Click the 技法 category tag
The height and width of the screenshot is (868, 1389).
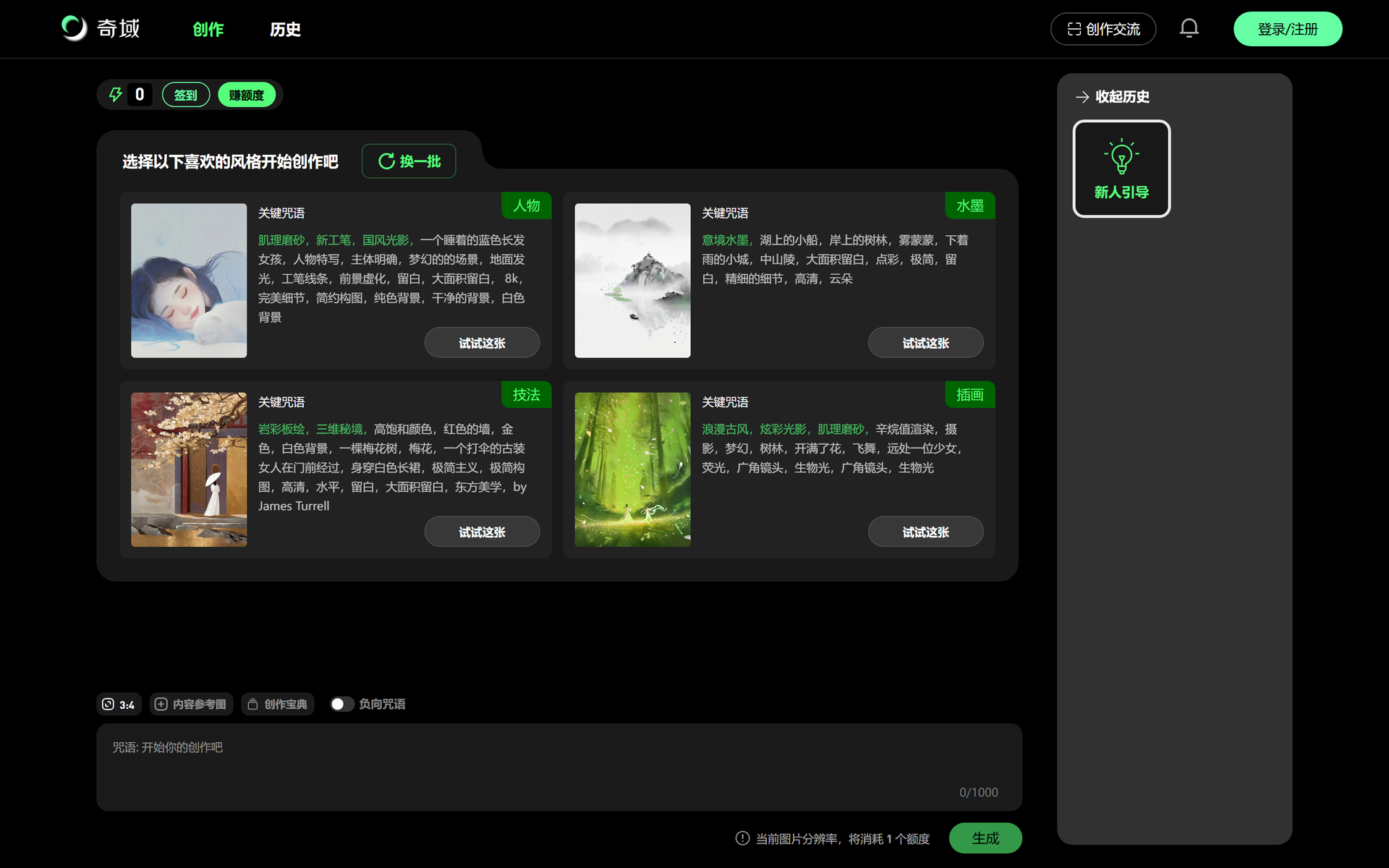[527, 394]
